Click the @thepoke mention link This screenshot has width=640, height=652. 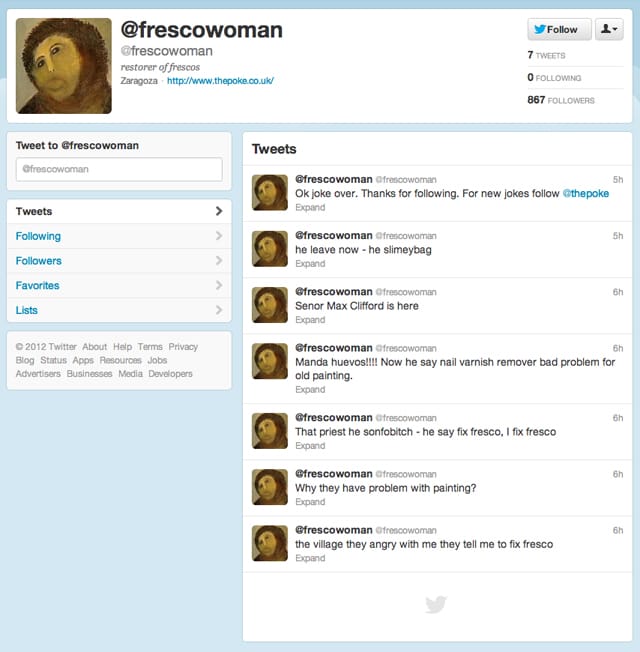tap(586, 193)
